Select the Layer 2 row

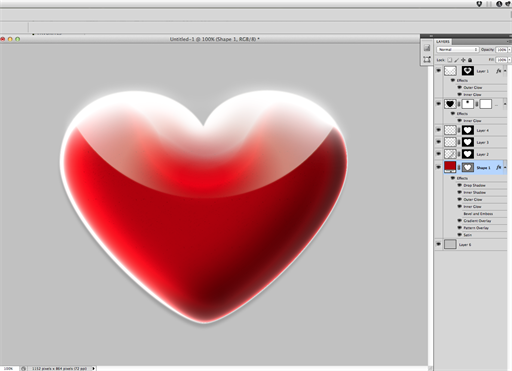(x=471, y=154)
